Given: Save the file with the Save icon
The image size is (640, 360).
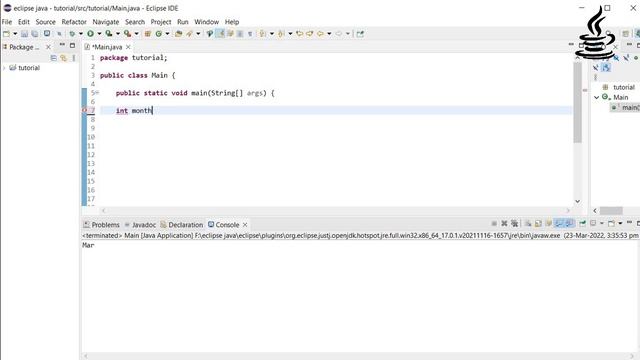Looking at the screenshot, I should click(x=24, y=34).
